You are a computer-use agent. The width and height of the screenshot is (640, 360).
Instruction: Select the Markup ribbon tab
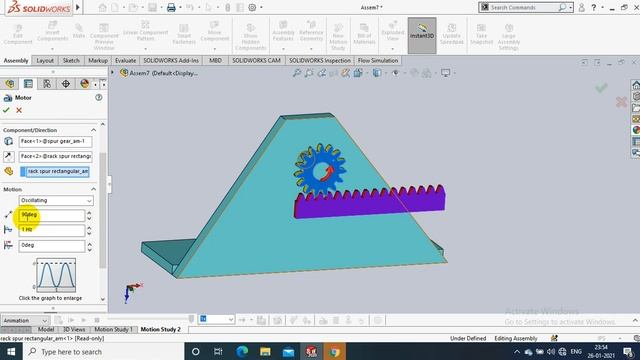98,60
